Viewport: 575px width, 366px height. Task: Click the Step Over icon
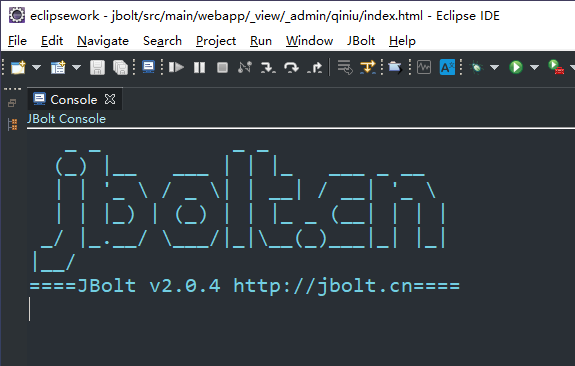pos(291,67)
